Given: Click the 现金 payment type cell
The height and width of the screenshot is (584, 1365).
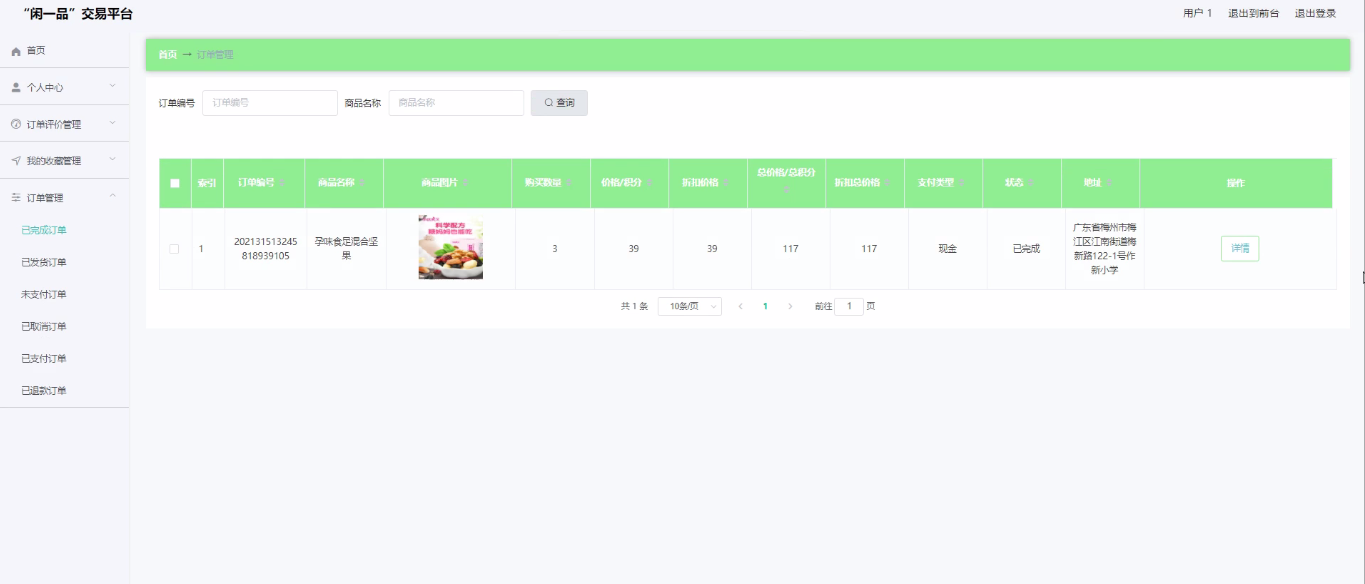Looking at the screenshot, I should [947, 249].
